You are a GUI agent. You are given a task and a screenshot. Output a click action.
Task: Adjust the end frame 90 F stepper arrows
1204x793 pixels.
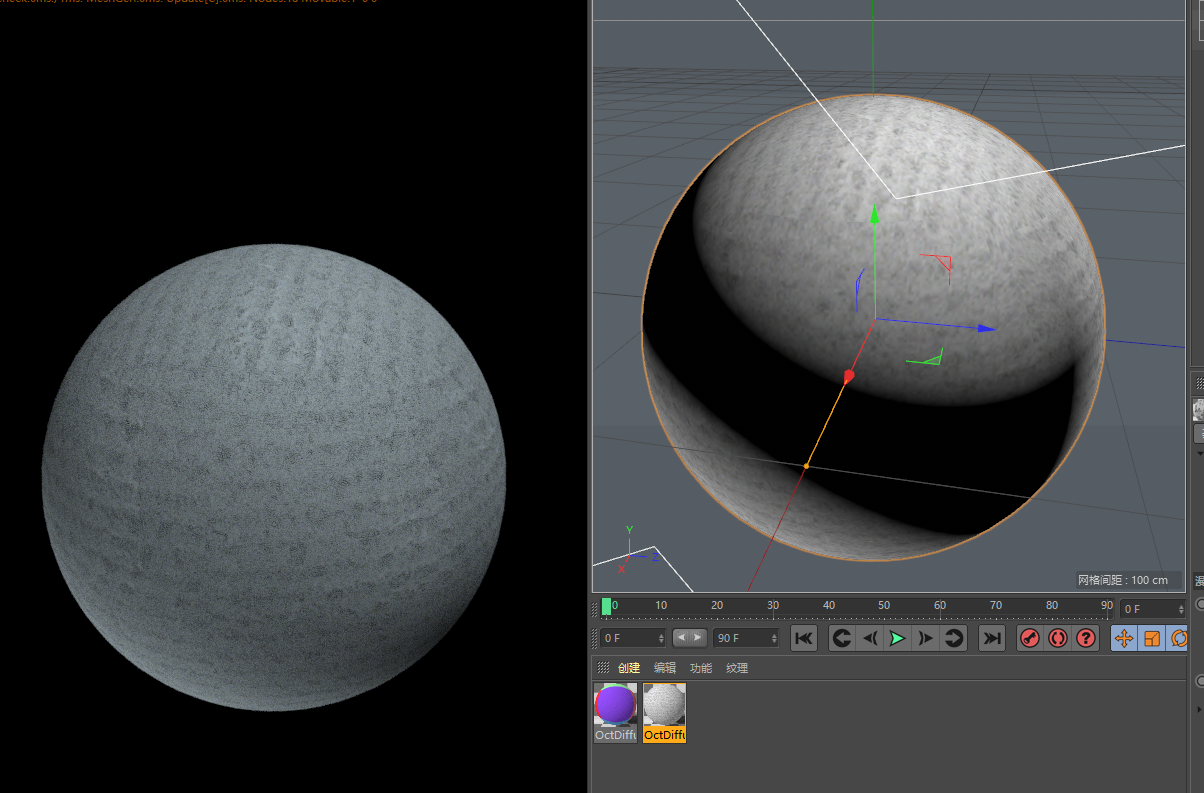(x=773, y=638)
